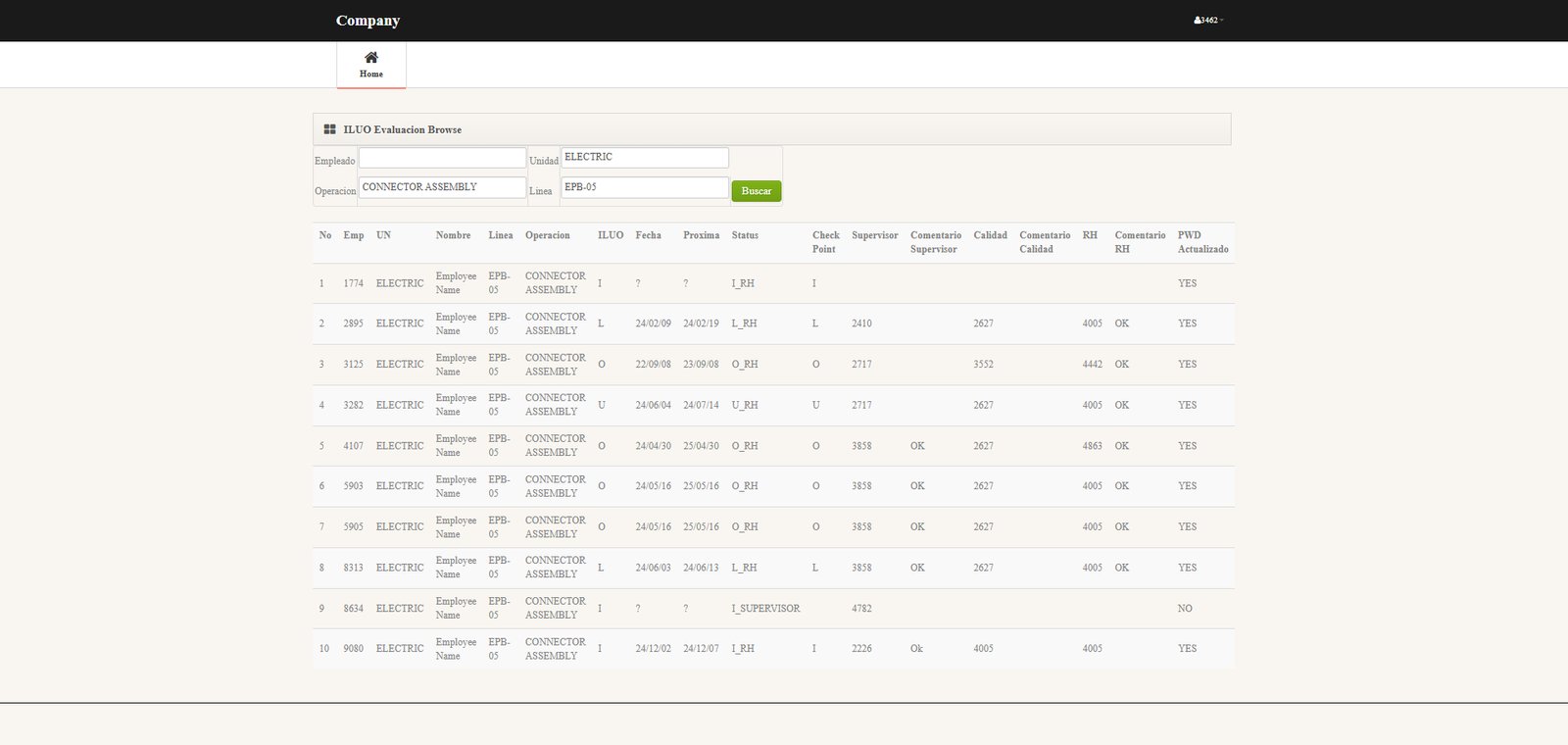The height and width of the screenshot is (745, 1568).
Task: Click employee number 5905
Action: (x=353, y=527)
